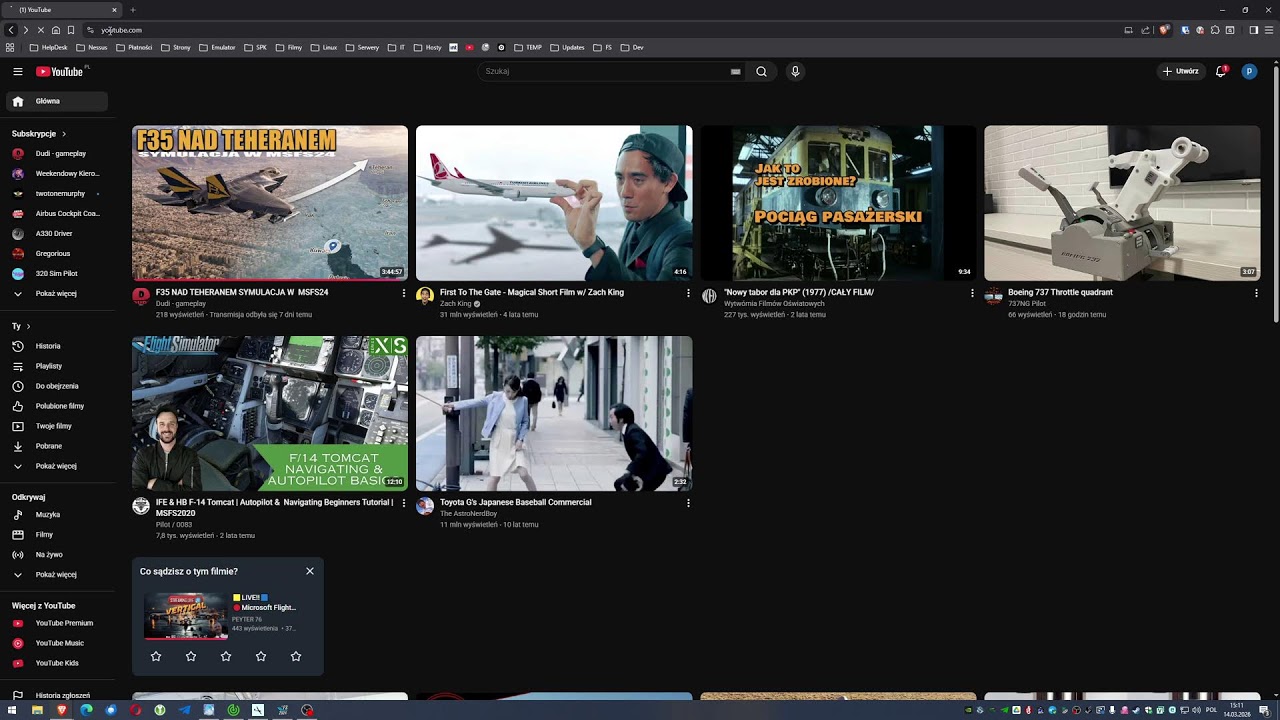Click the Brave Shields lion icon
Image resolution: width=1280 pixels, height=720 pixels.
[1163, 30]
